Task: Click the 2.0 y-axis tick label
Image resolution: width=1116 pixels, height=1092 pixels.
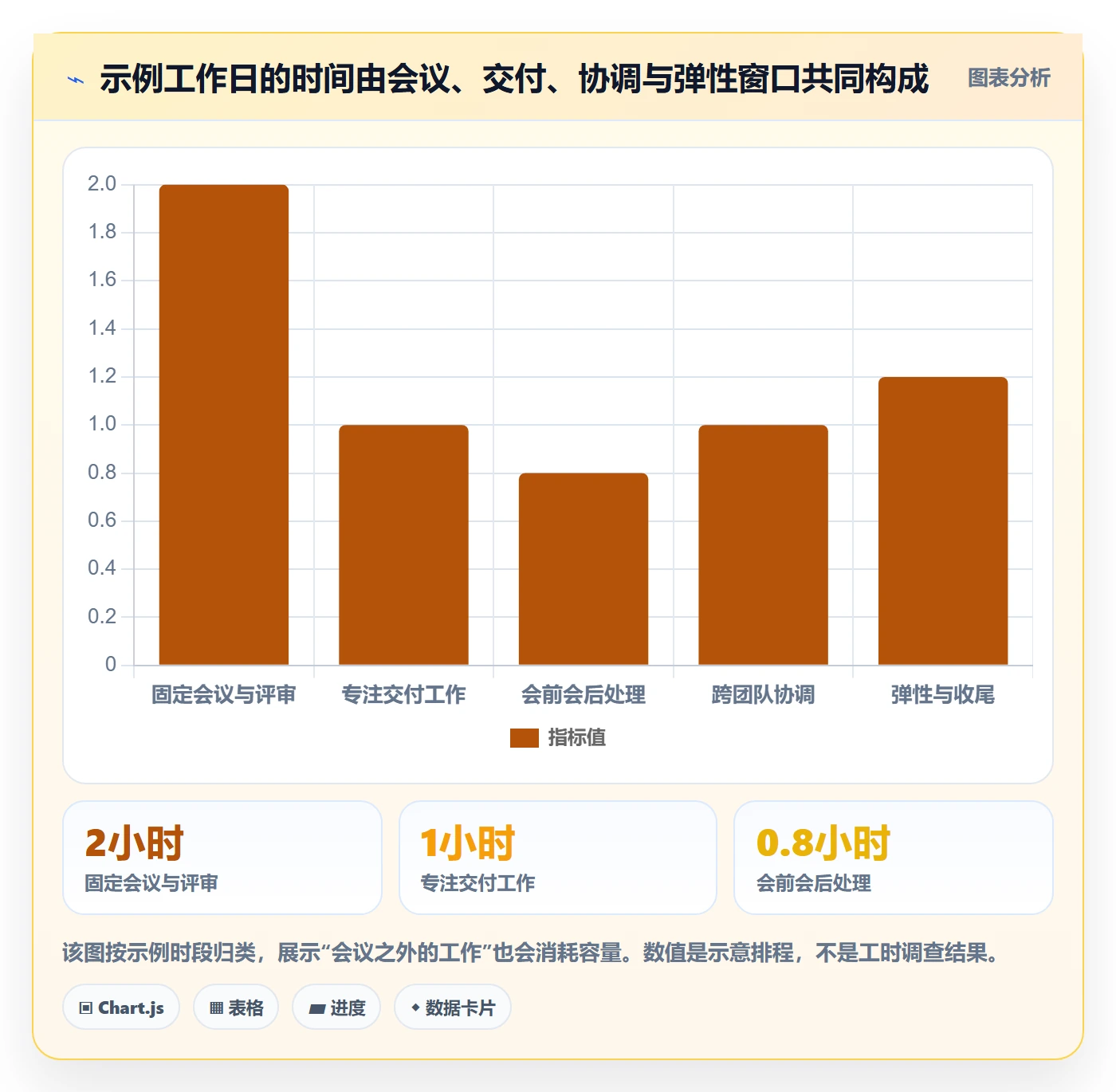Action: click(102, 184)
